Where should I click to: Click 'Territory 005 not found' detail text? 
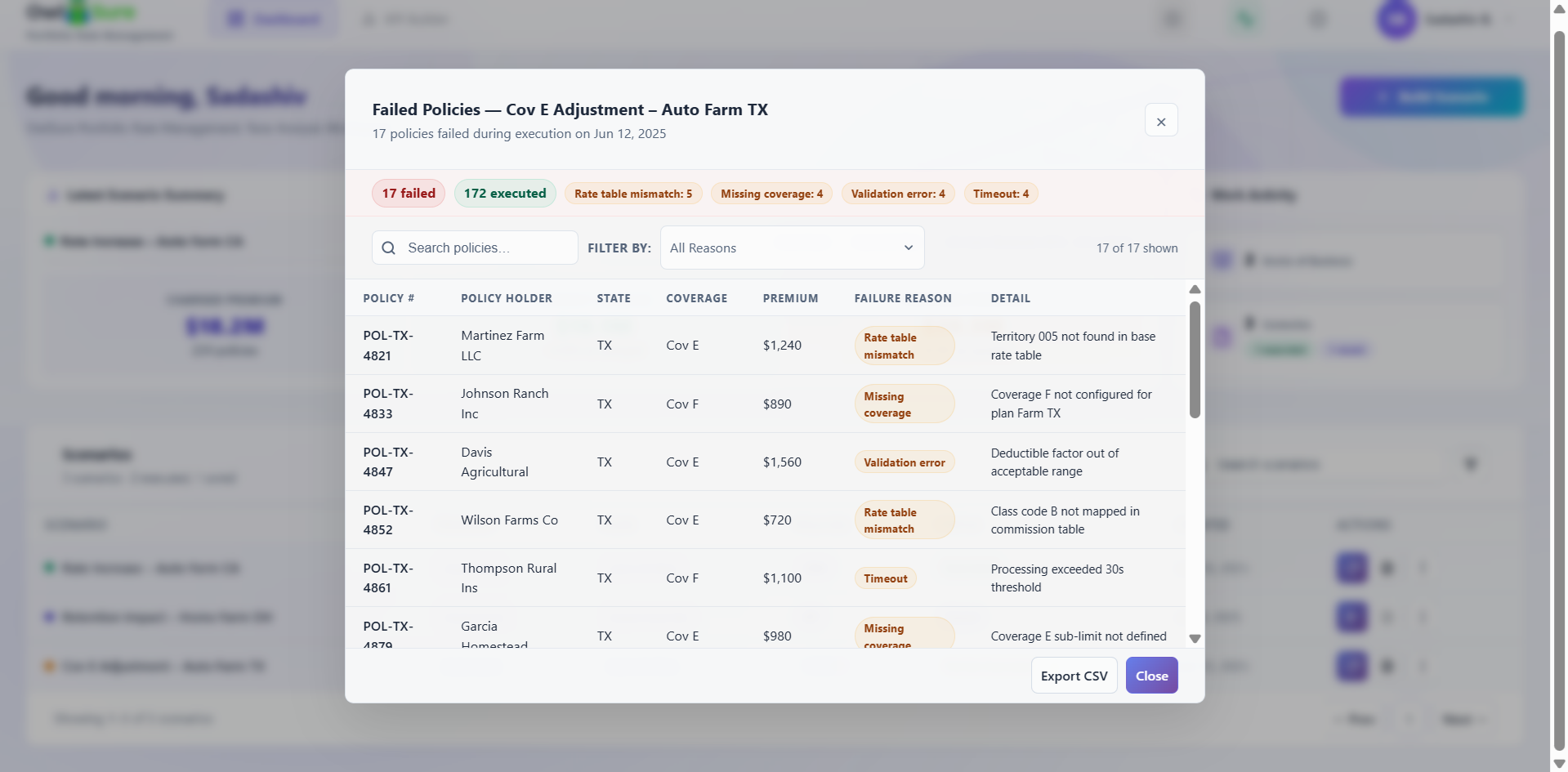pos(1073,346)
